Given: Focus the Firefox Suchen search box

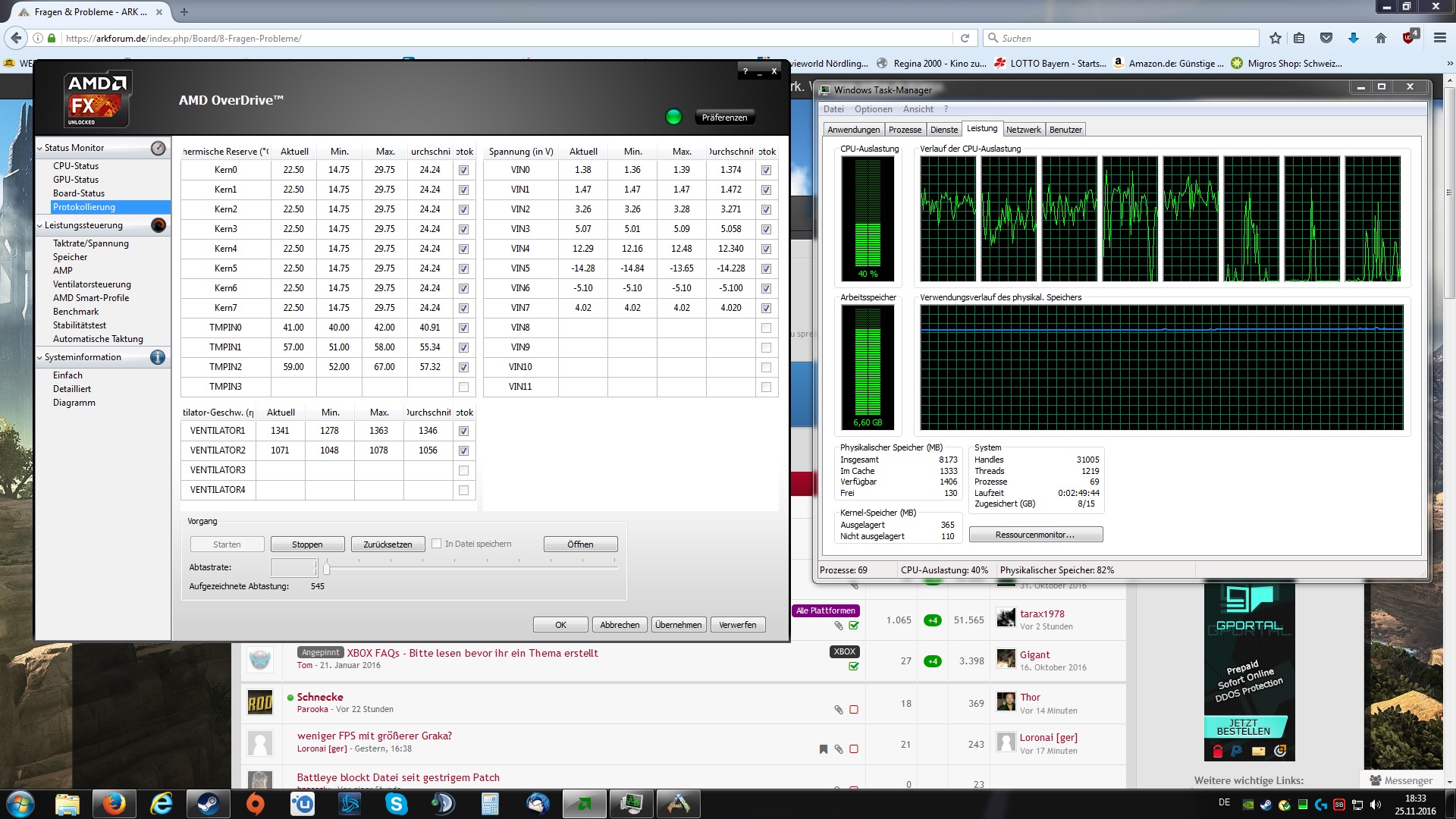Looking at the screenshot, I should coord(1121,38).
